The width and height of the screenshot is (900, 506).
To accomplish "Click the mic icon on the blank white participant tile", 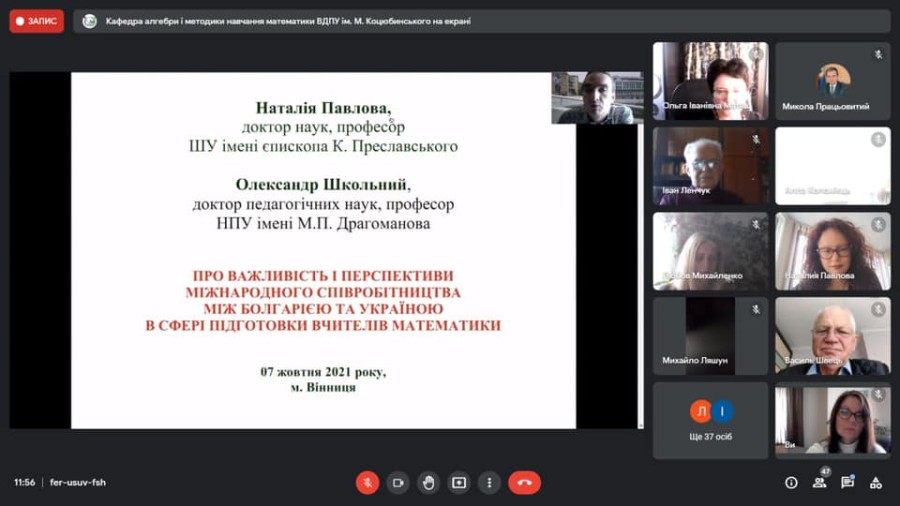I will (878, 139).
